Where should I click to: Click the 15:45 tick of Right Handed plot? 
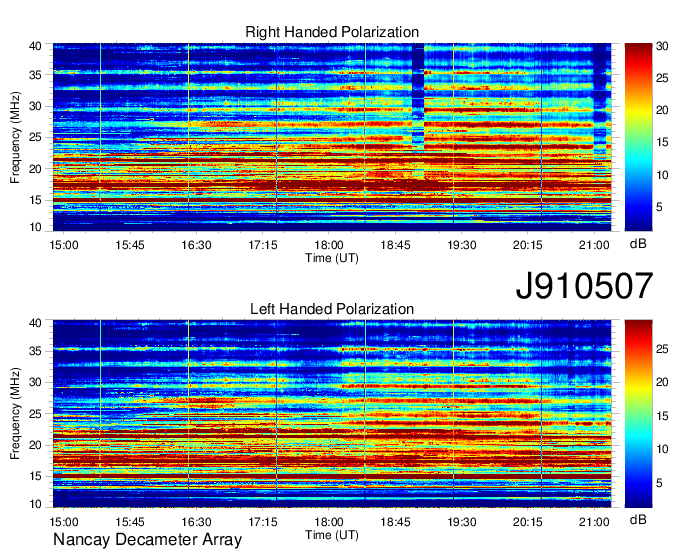coord(130,245)
